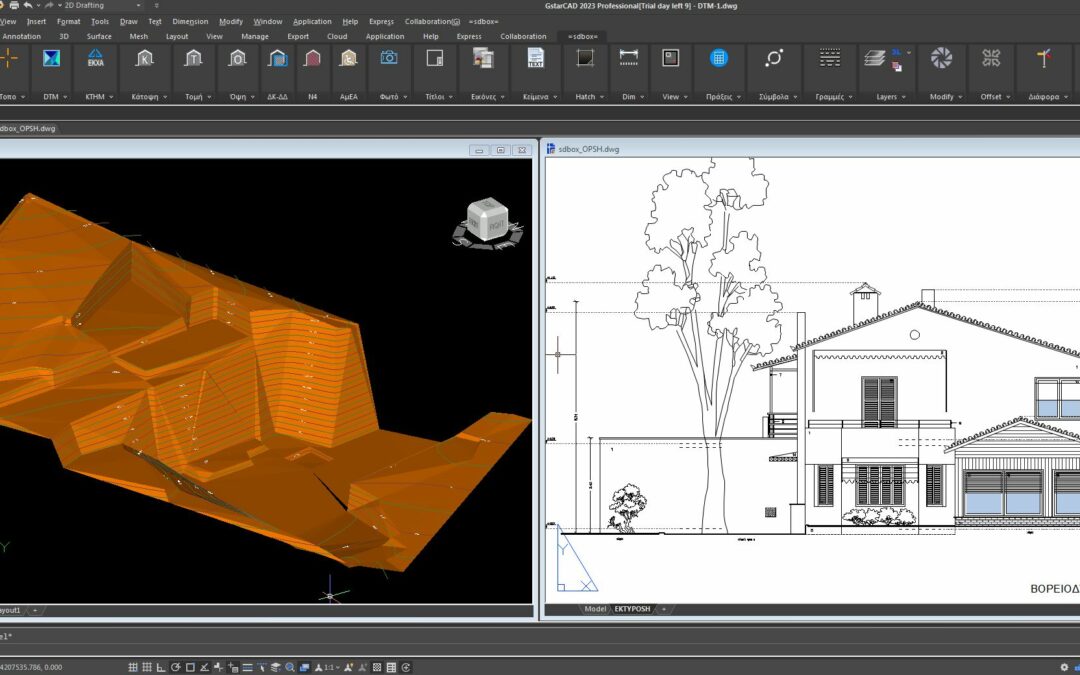
Task: Click the DTM tool icon
Action: 51,59
